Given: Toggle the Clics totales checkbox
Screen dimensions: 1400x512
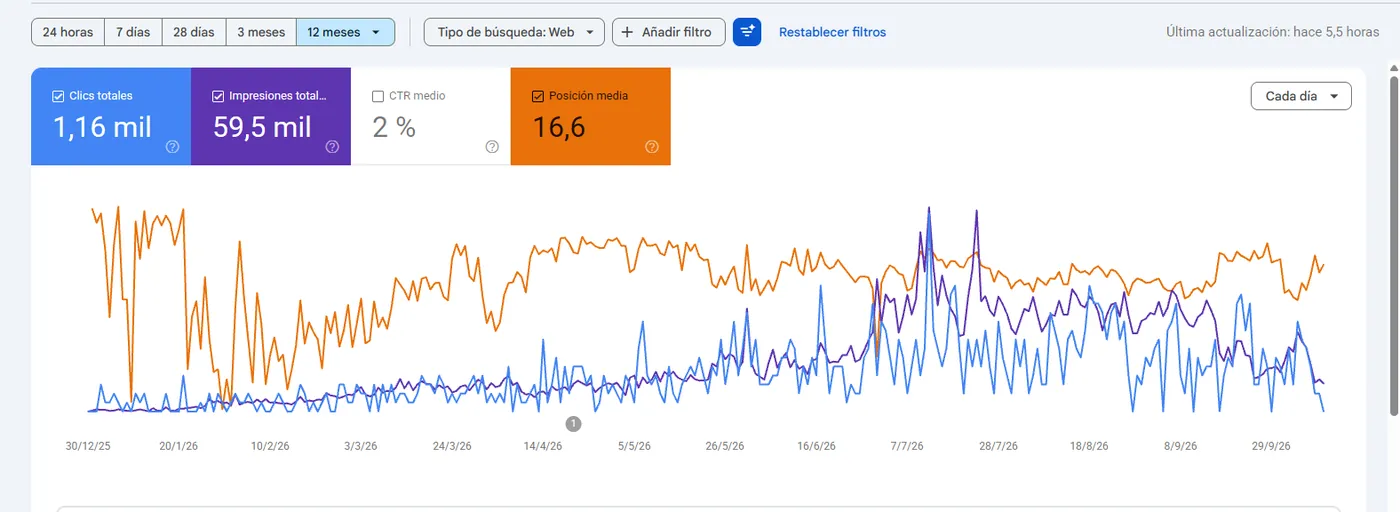Looking at the screenshot, I should pyautogui.click(x=58, y=96).
